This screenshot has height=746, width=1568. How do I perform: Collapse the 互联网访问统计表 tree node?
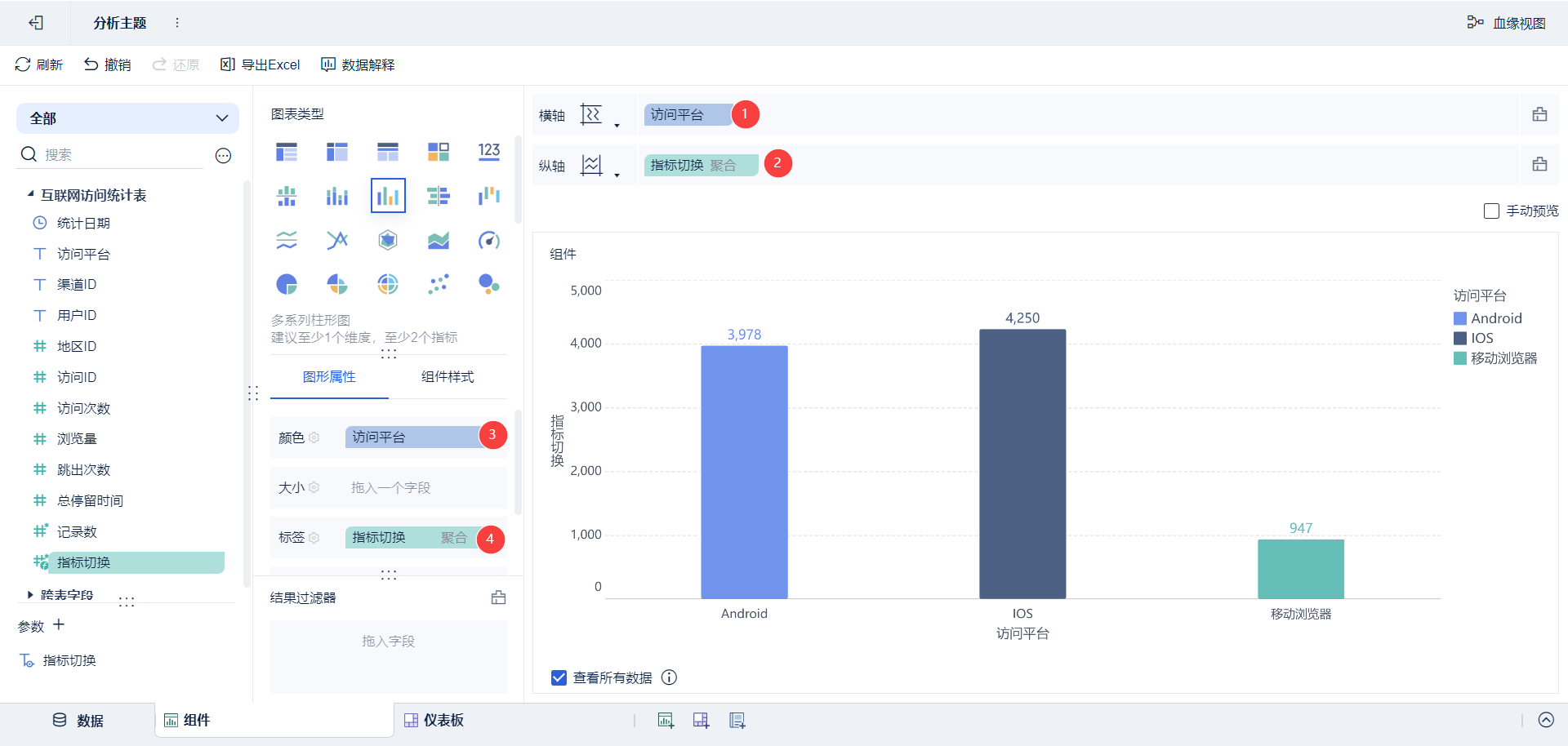pos(31,194)
